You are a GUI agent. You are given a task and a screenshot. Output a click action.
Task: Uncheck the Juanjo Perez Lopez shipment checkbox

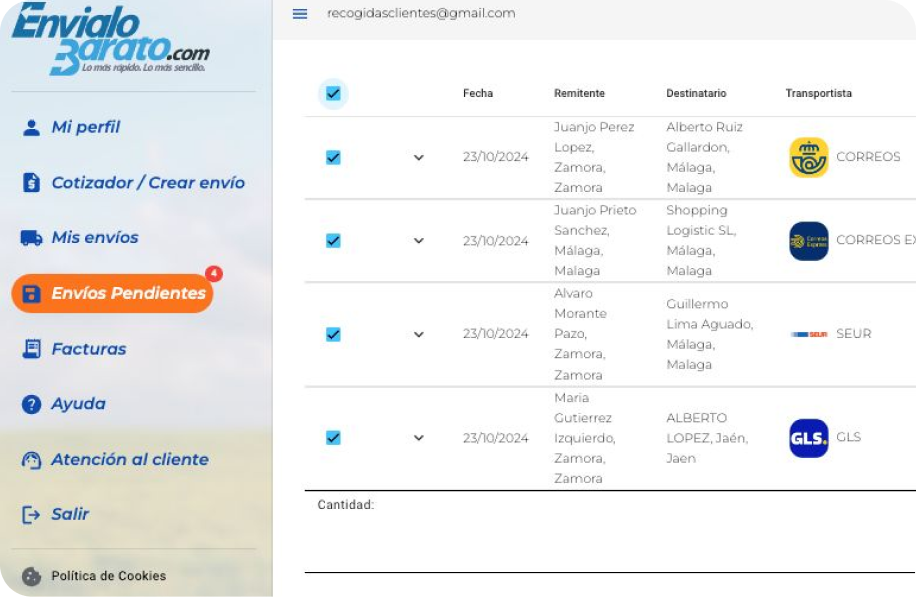[333, 157]
